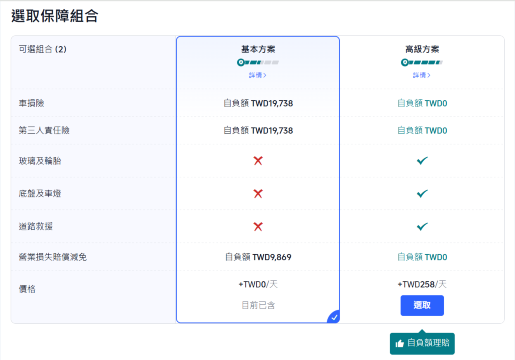Click 車損險 deductible TWD19,738 in 基本方案
This screenshot has height=360, width=515.
click(x=258, y=103)
